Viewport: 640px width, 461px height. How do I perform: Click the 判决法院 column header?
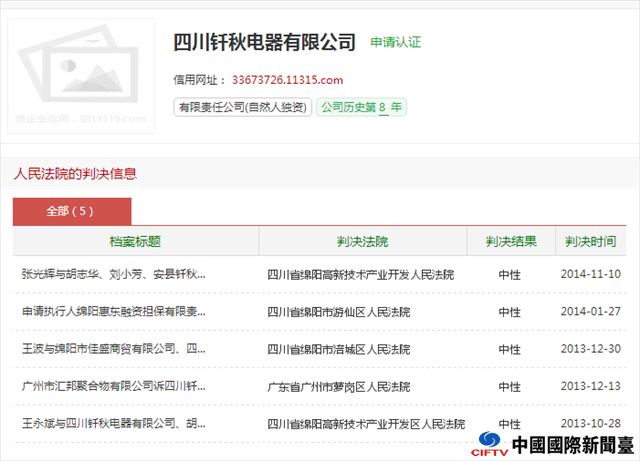362,241
